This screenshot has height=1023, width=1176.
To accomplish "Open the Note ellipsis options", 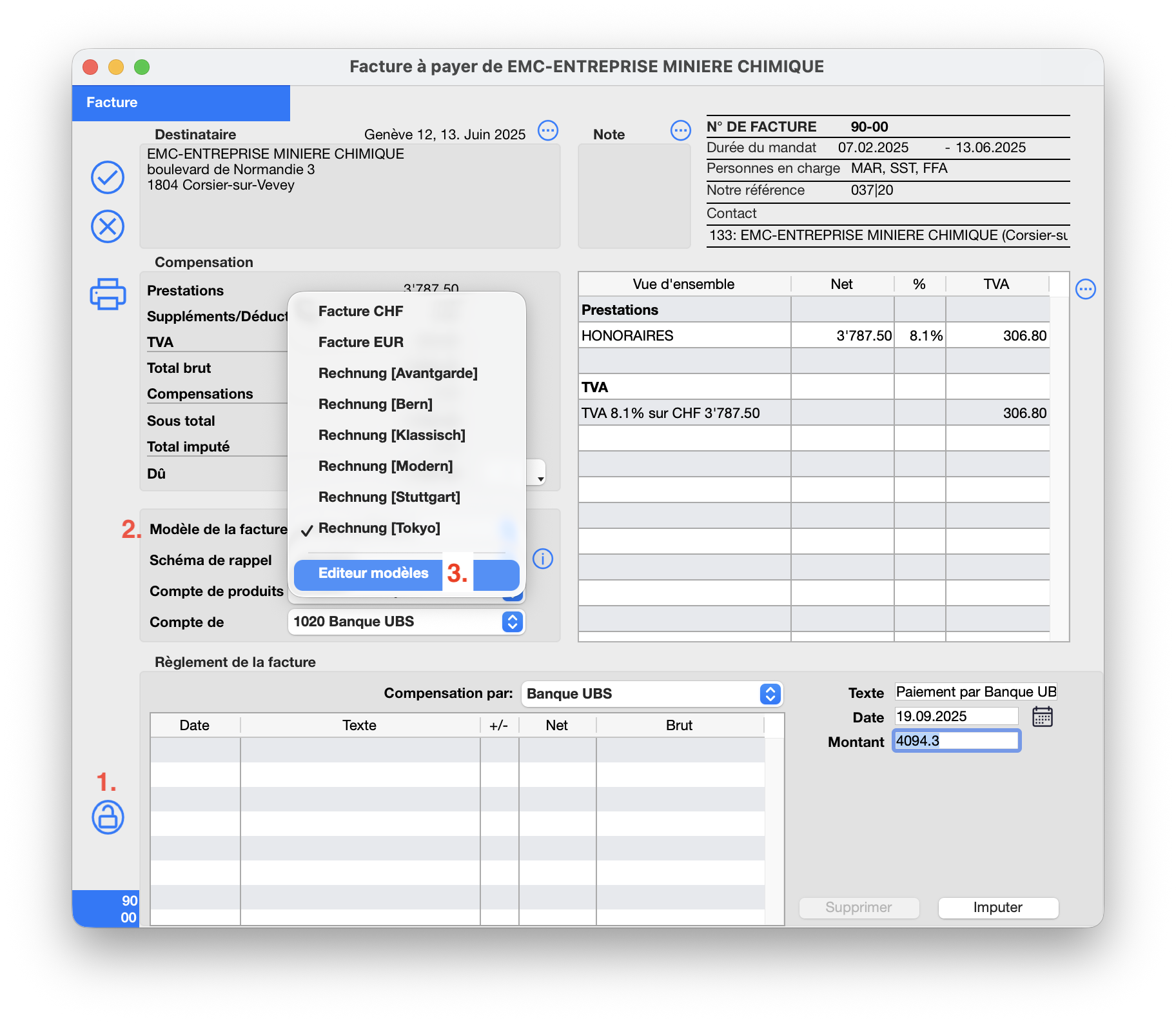I will 680,131.
